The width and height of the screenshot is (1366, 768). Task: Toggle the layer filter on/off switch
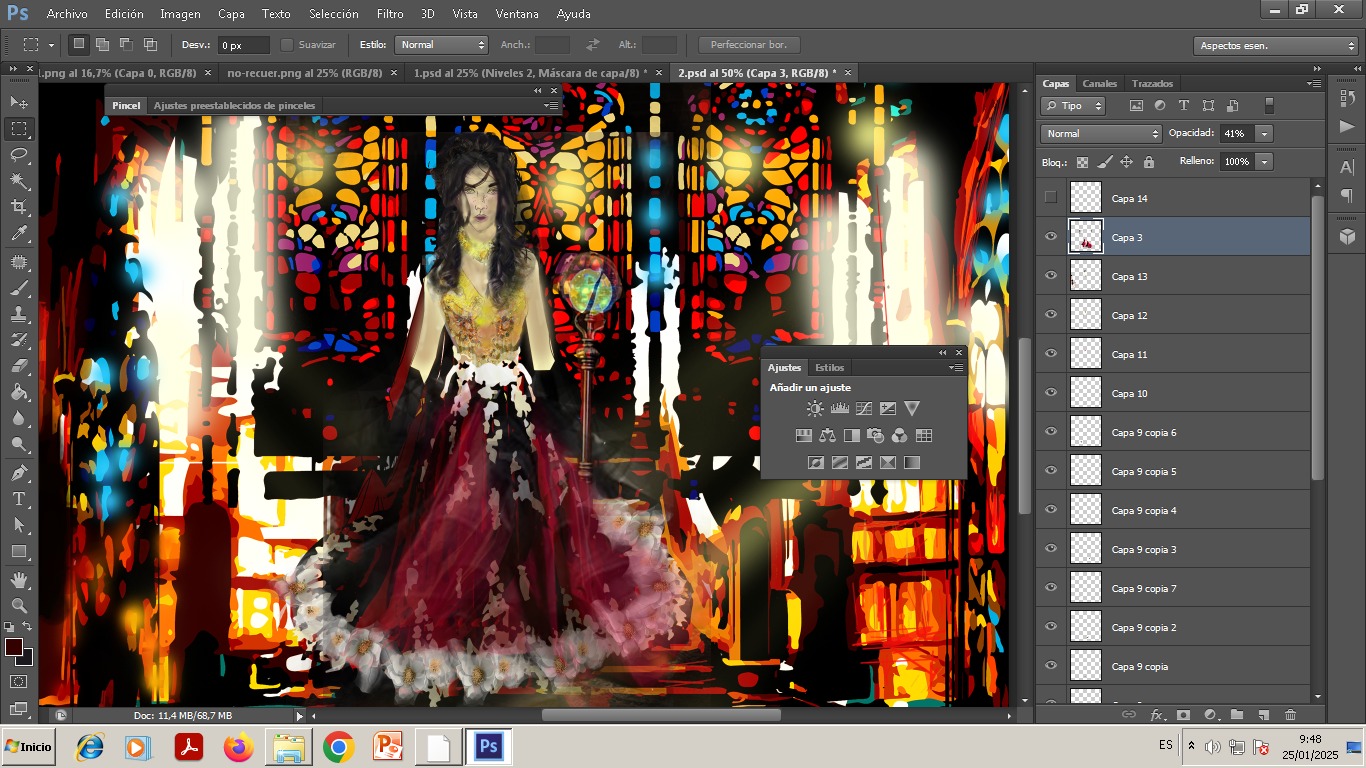coord(1269,105)
